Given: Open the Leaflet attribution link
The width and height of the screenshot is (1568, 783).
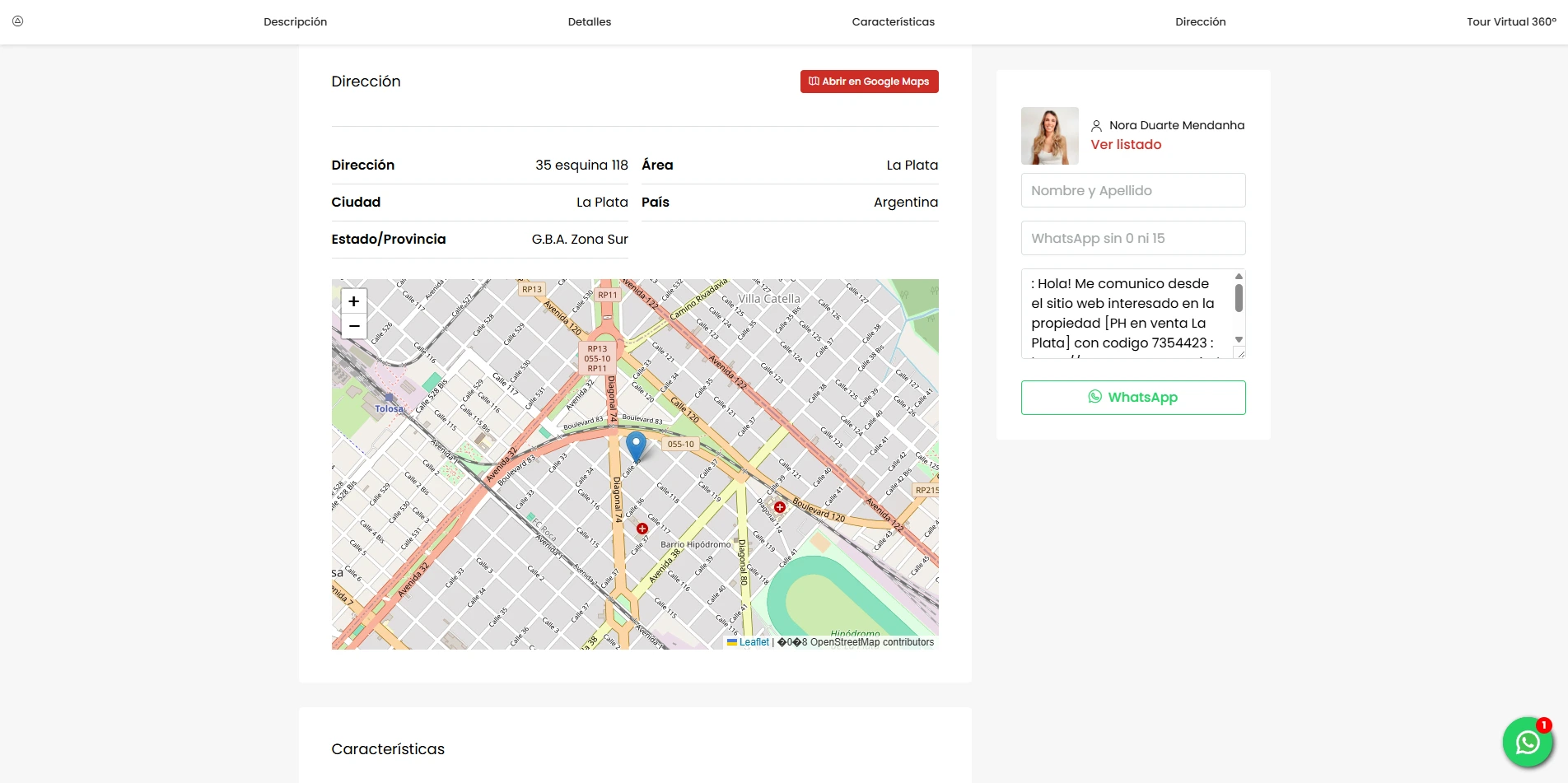Looking at the screenshot, I should 753,642.
